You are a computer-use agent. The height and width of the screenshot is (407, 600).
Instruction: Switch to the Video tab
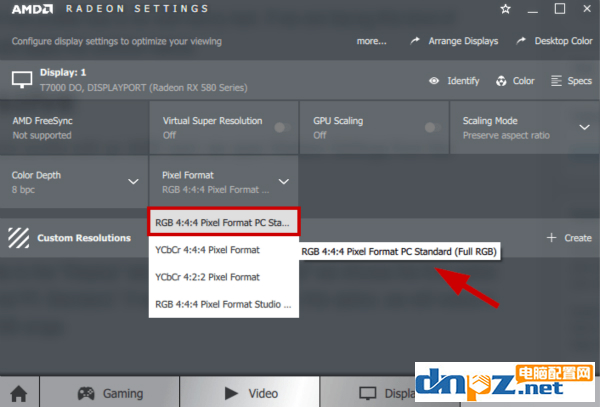point(250,392)
